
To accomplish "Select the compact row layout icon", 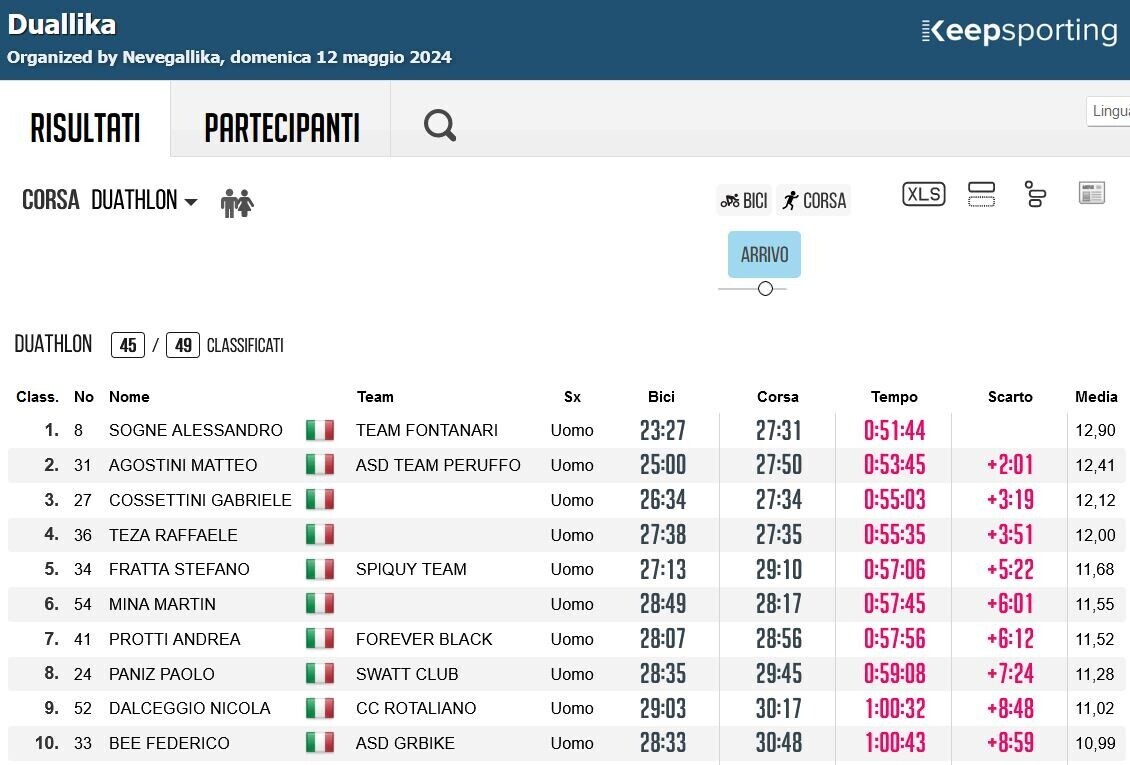I will 981,194.
